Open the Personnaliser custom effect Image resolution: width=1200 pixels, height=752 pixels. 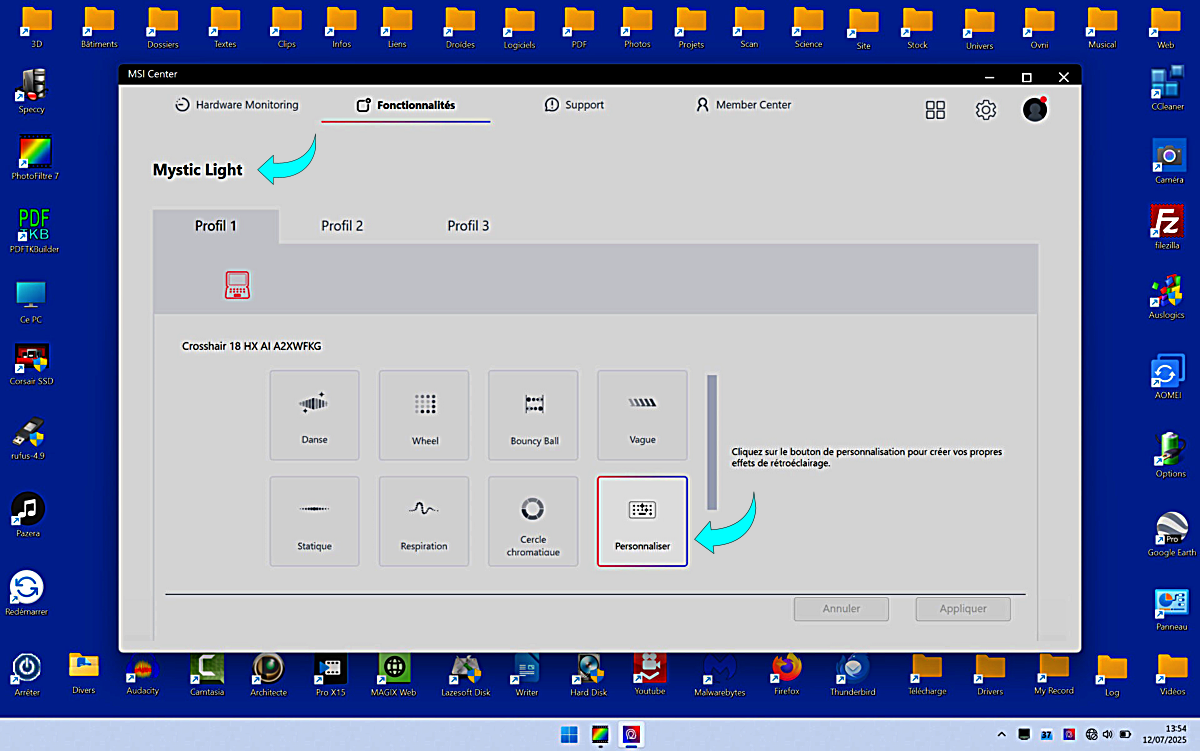point(642,521)
